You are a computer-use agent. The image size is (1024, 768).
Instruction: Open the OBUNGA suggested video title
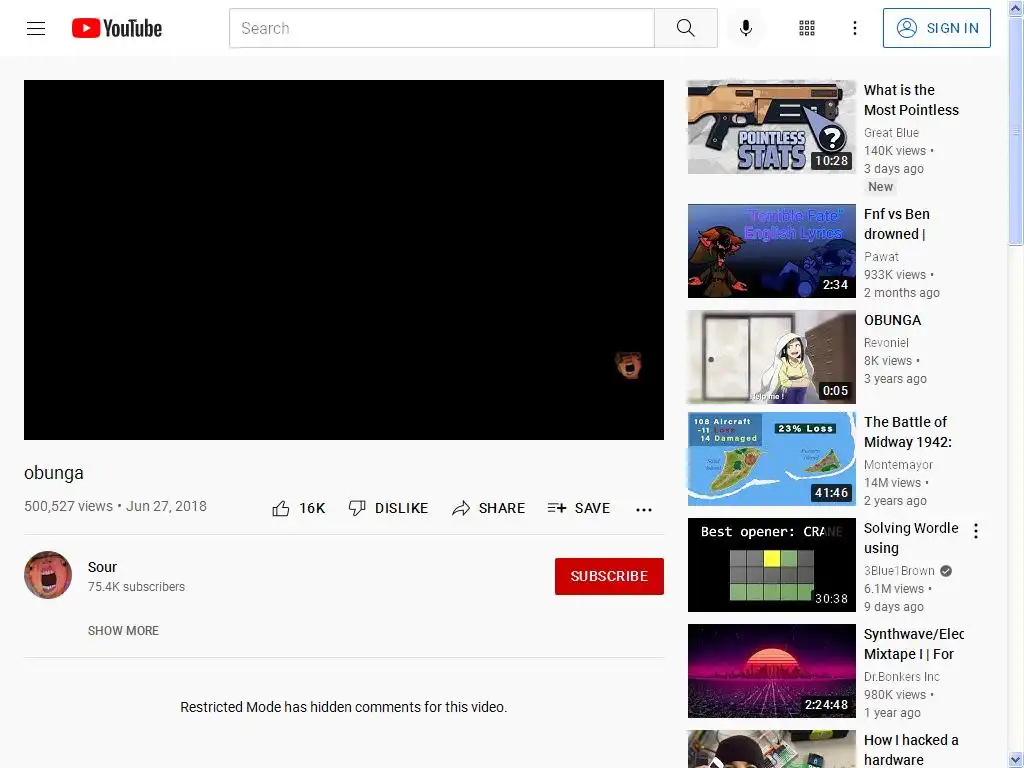point(893,320)
